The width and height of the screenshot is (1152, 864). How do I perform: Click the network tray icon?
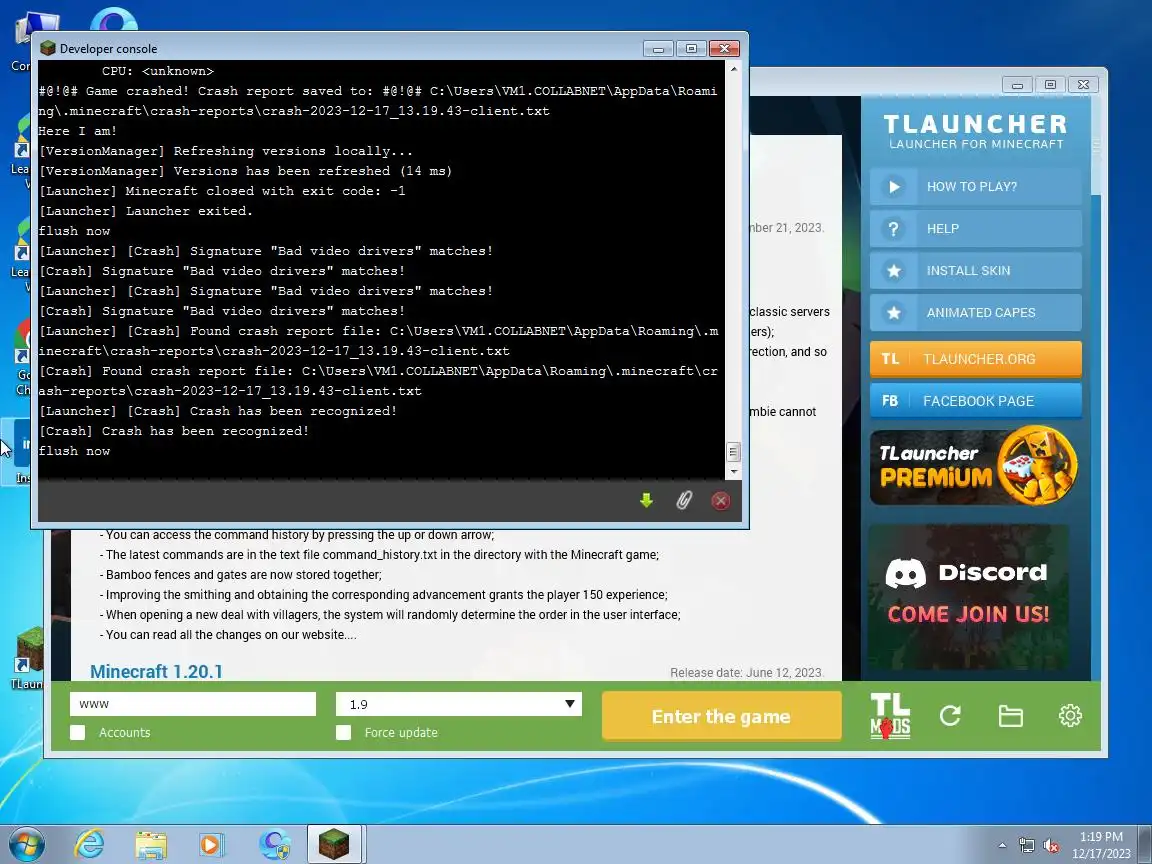[1026, 846]
